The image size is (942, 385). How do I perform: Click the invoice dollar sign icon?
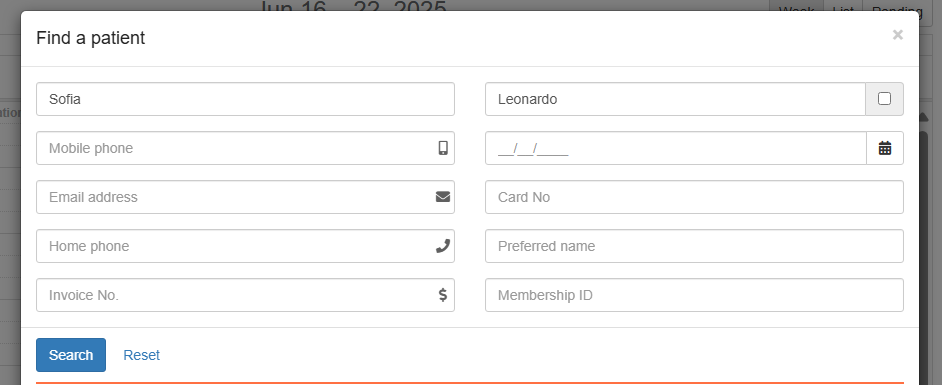[443, 295]
